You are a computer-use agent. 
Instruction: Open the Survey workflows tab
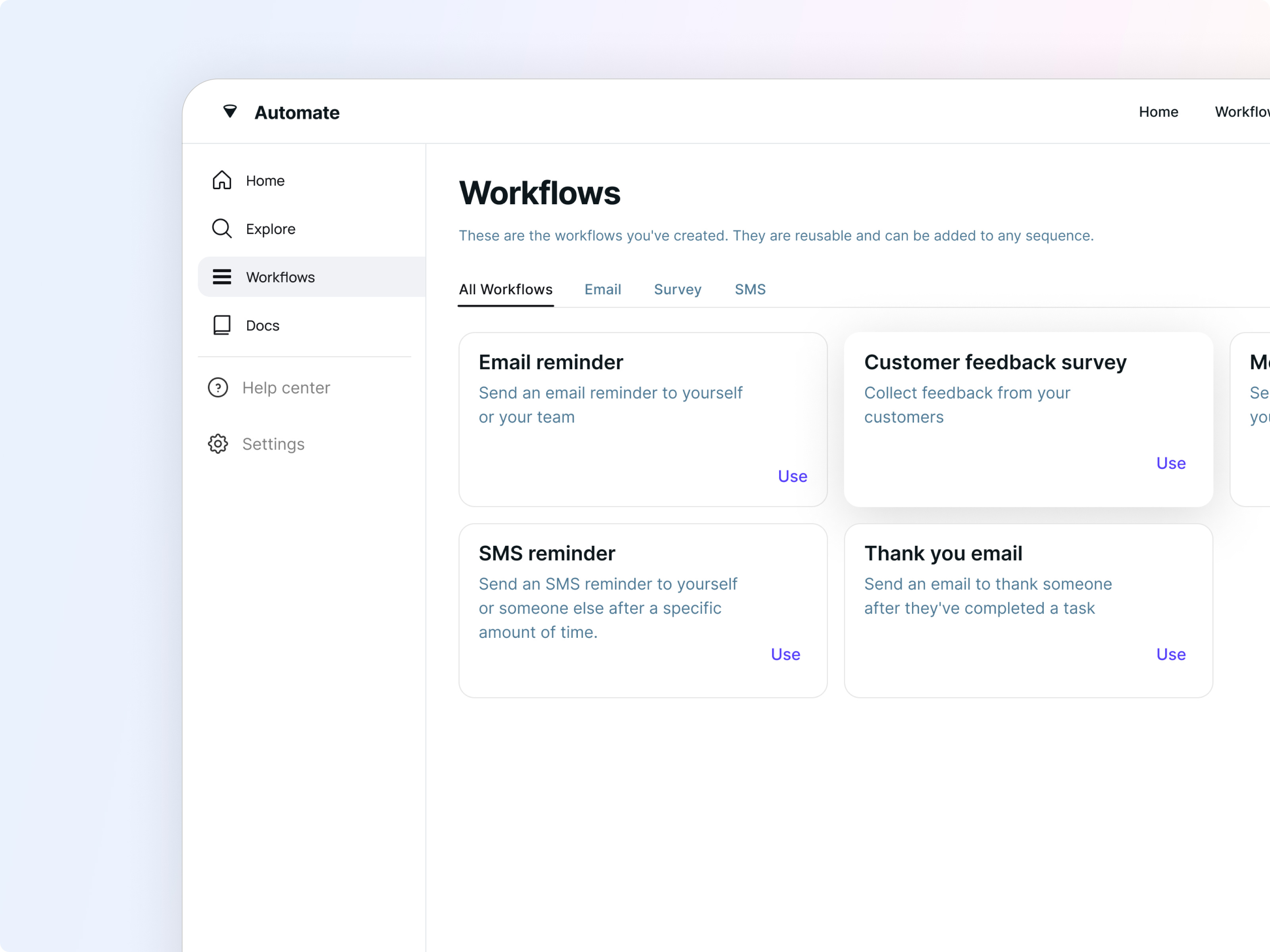677,289
